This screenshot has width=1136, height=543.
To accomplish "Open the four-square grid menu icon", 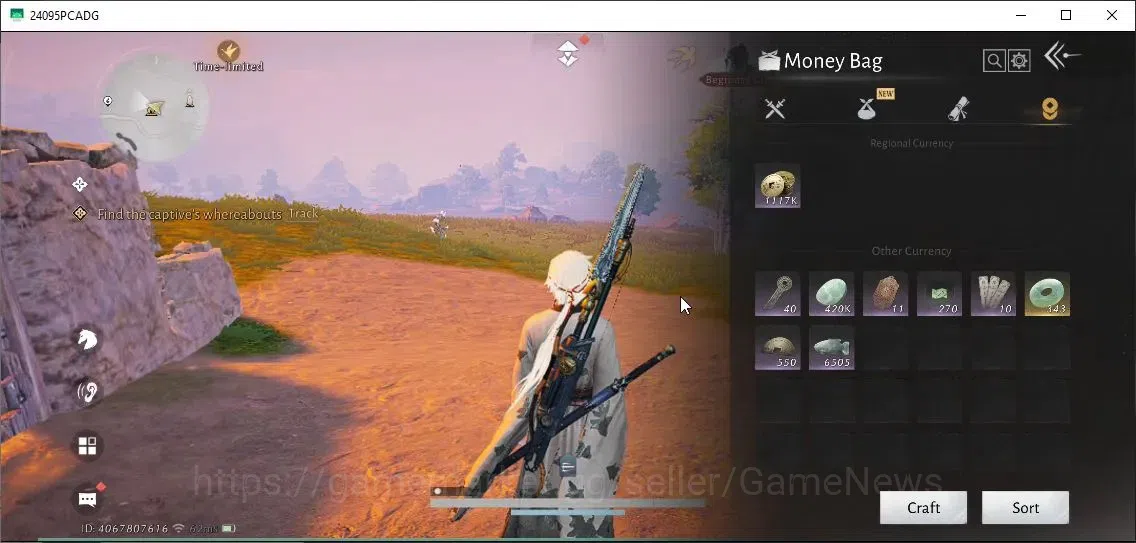I will (87, 446).
